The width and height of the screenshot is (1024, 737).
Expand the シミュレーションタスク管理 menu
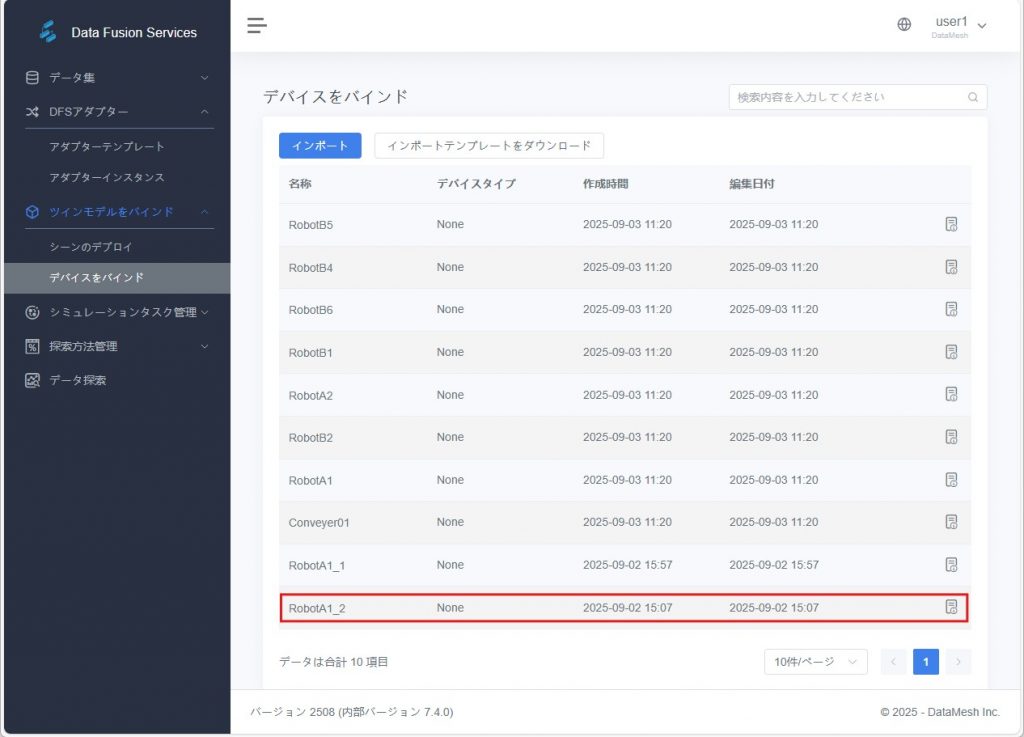pyautogui.click(x=115, y=312)
